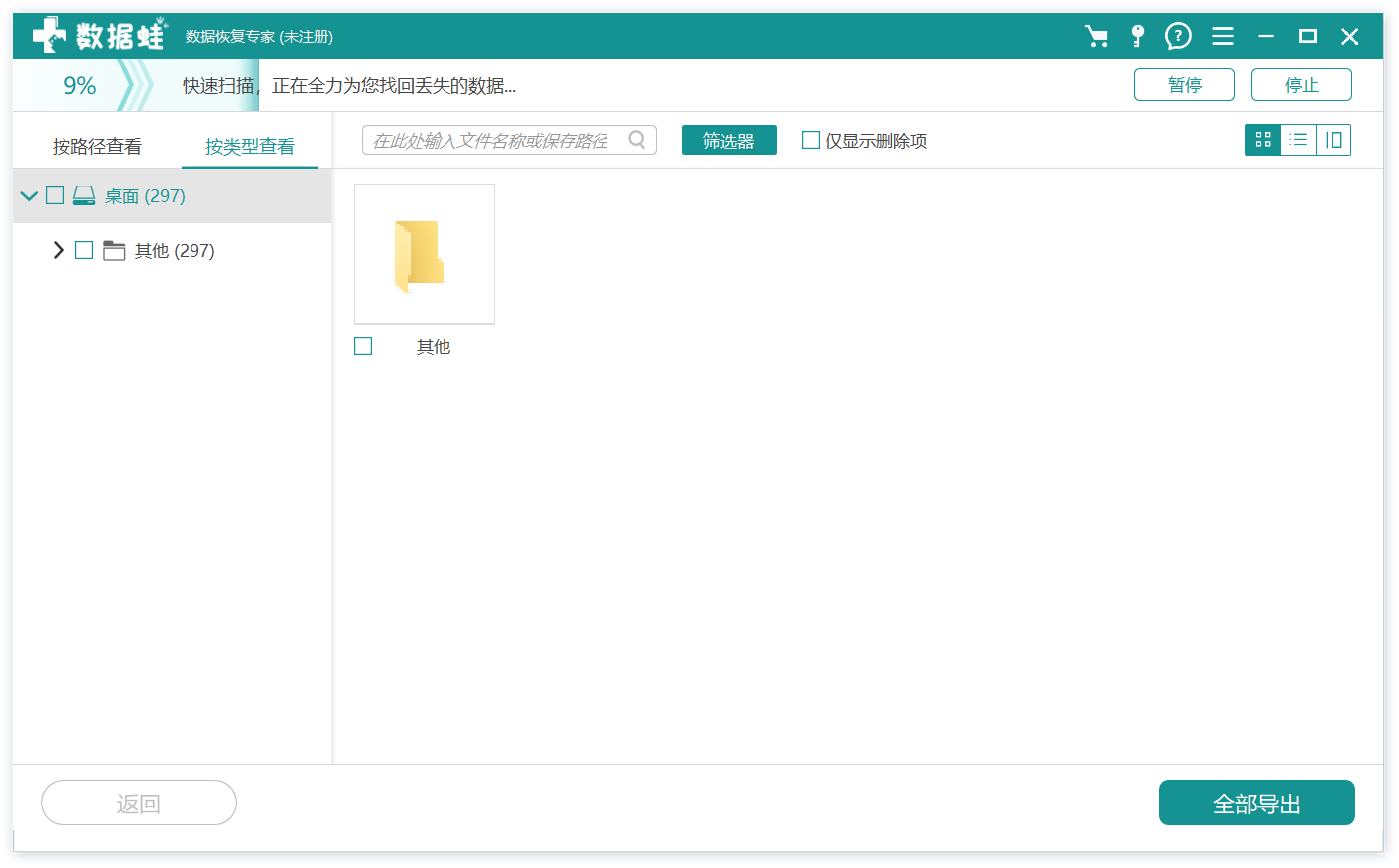Switch to grid thumbnail view

[1263, 140]
